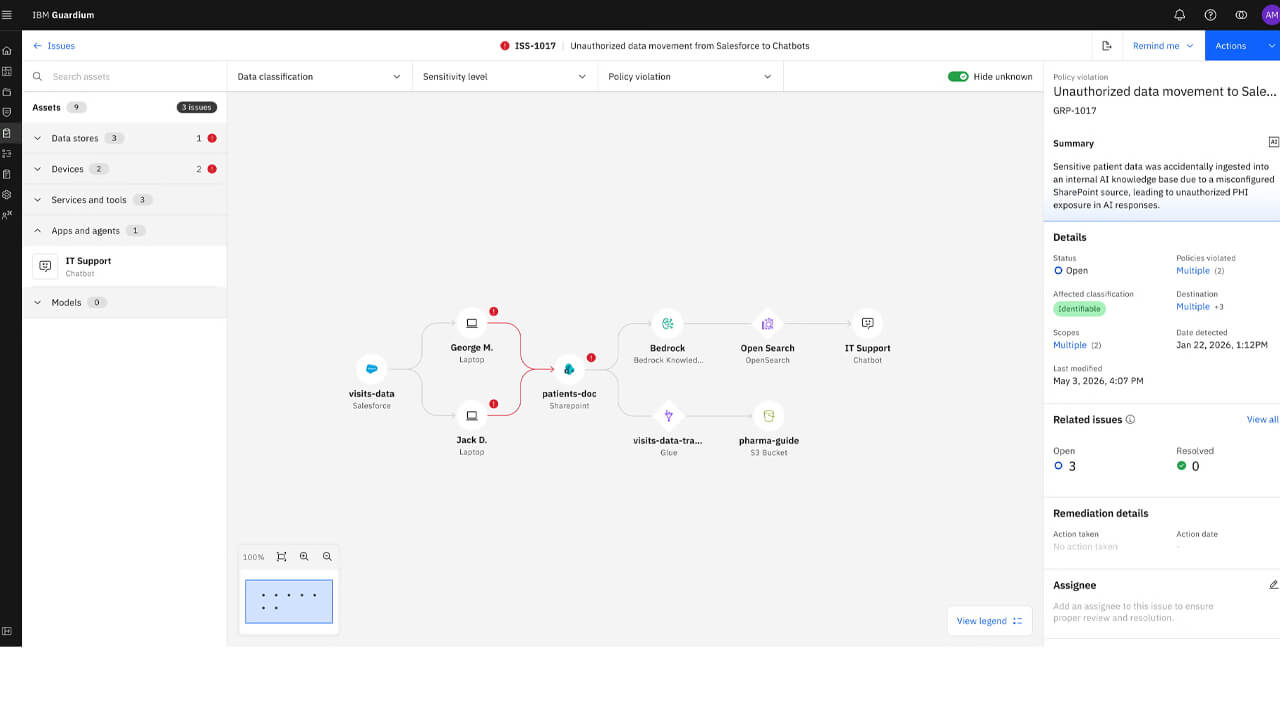Select the IT Support chatbot node in the graph

(867, 323)
